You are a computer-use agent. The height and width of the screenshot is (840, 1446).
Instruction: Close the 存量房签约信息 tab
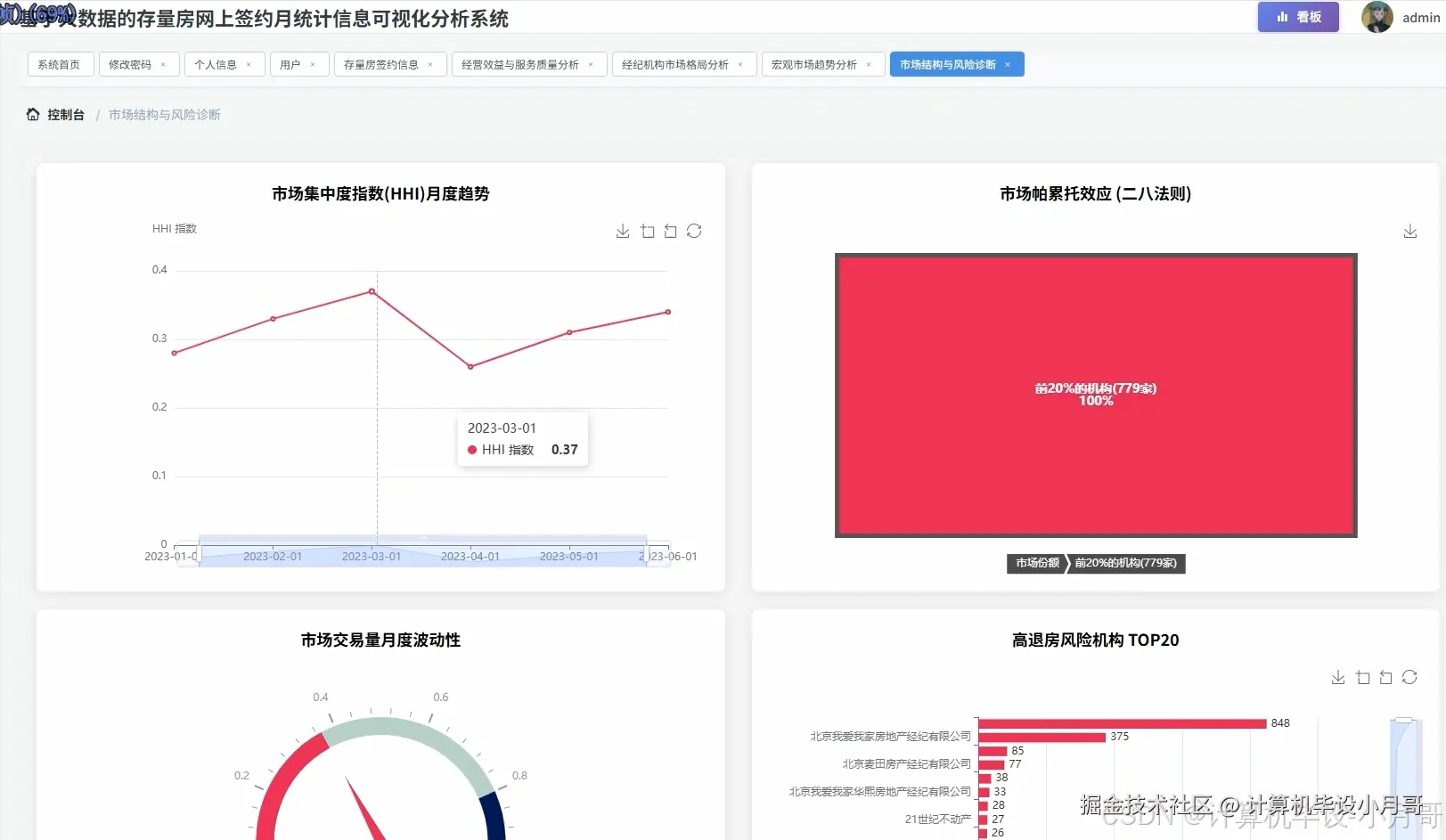(x=430, y=64)
